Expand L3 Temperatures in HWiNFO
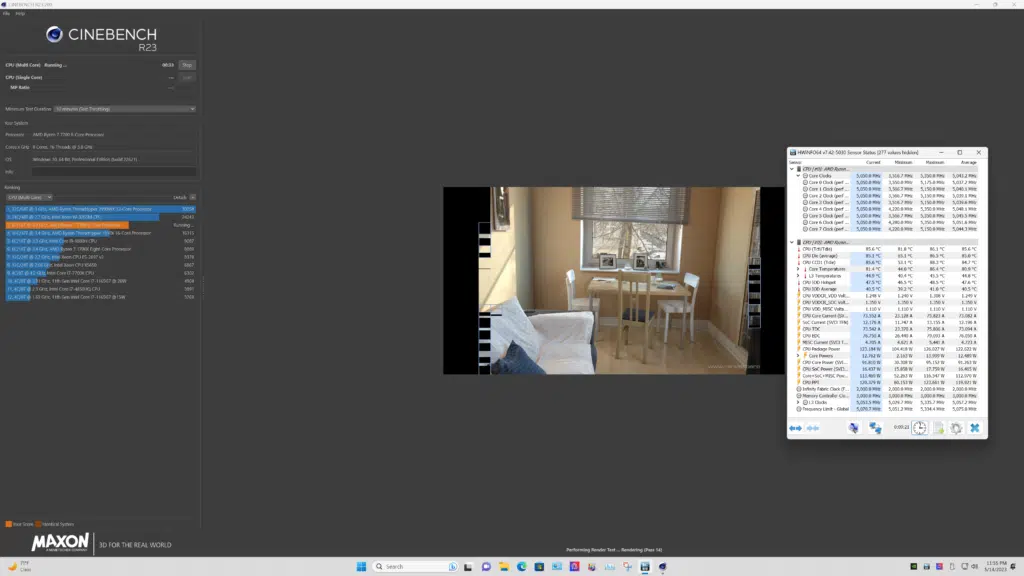Screen dimensions: 1024x576 [x=798, y=276]
